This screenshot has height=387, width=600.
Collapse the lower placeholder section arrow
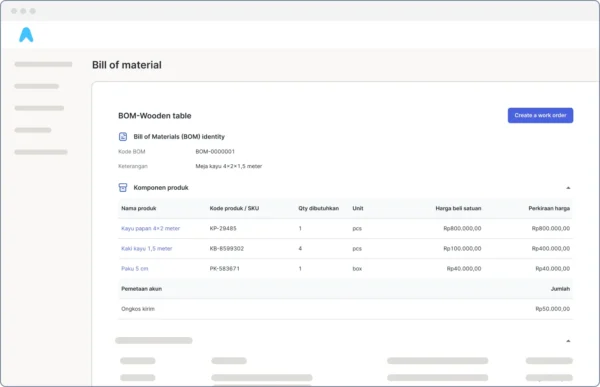[x=568, y=341]
